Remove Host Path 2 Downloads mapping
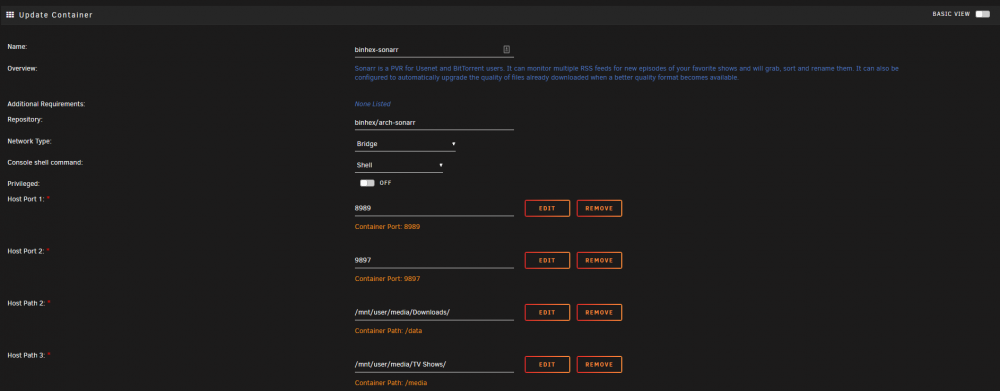 coord(599,313)
